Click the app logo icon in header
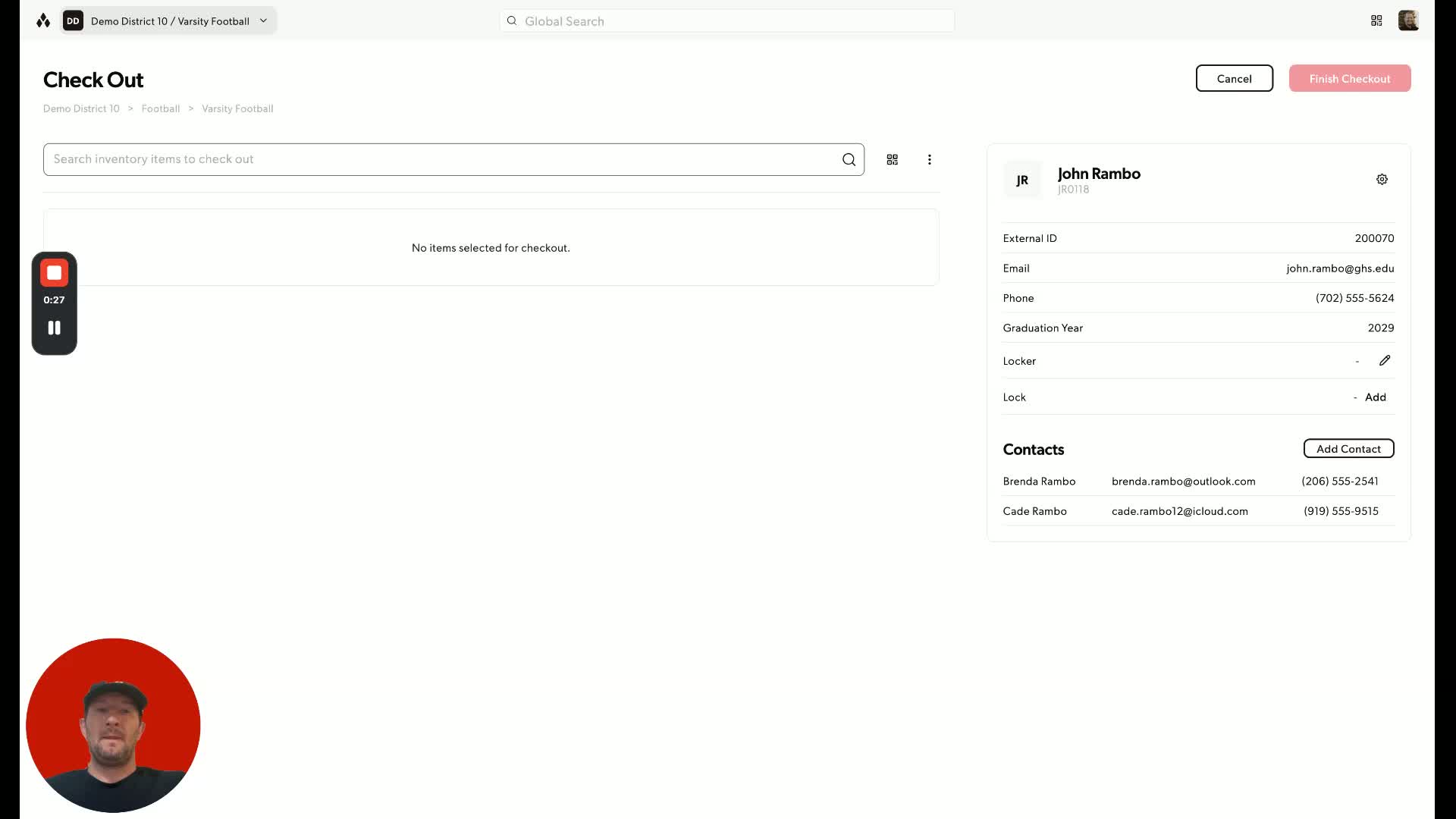The width and height of the screenshot is (1456, 819). [x=43, y=21]
